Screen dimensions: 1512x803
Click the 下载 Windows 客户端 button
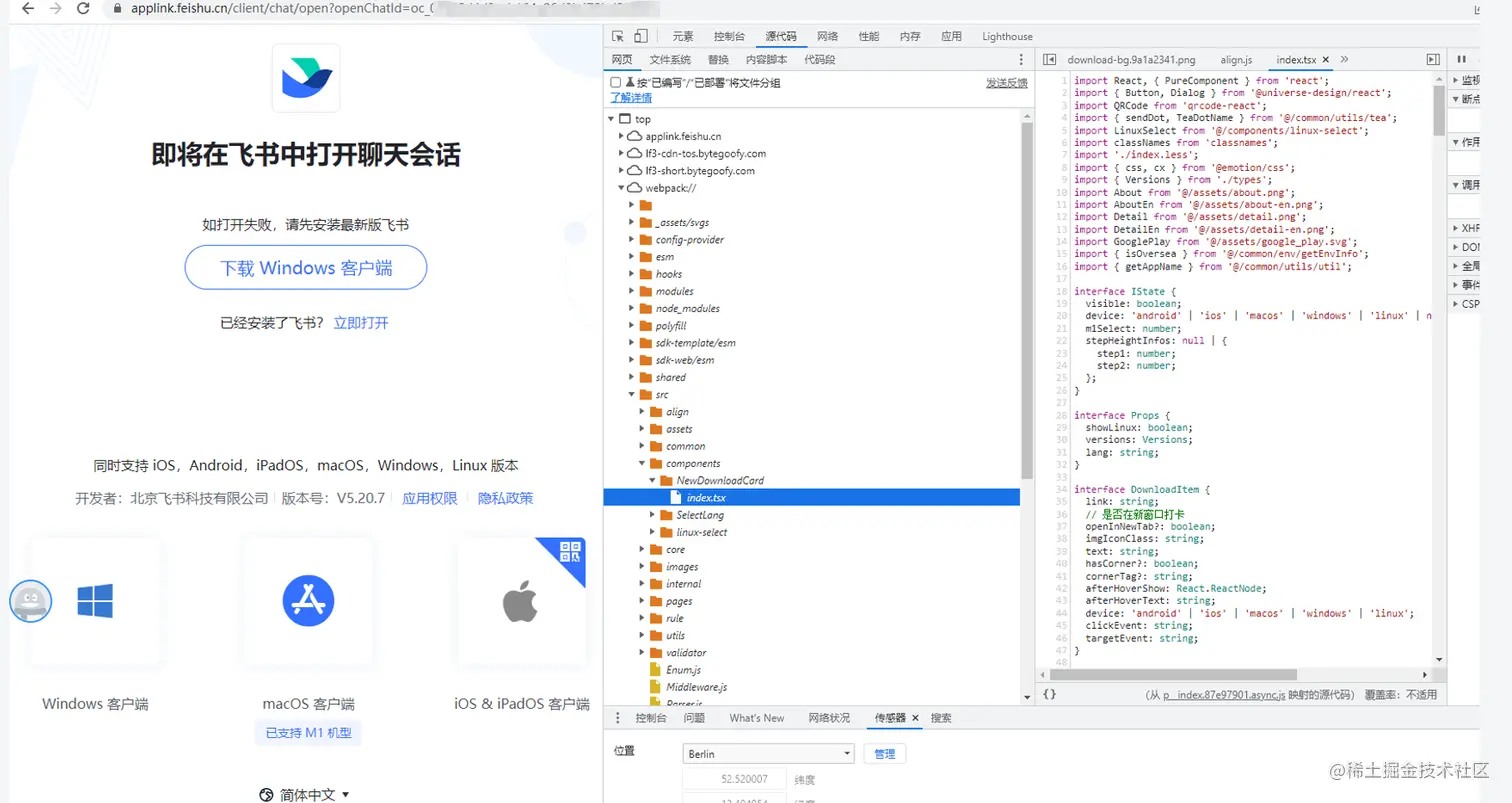pos(306,267)
